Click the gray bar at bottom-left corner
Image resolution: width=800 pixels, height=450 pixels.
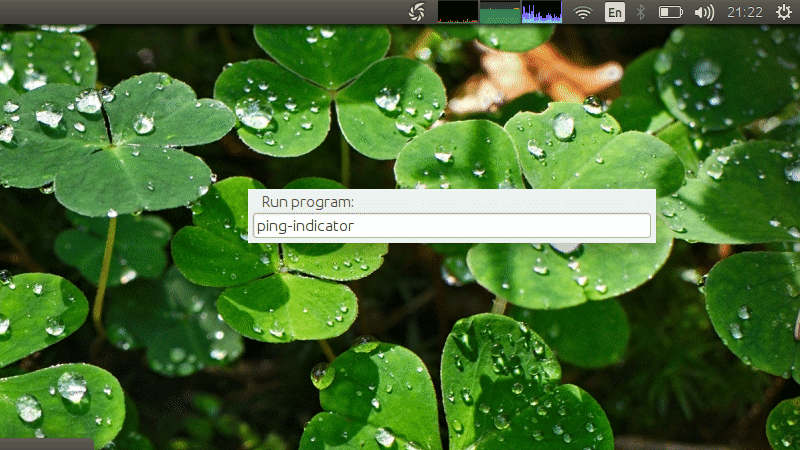point(47,444)
